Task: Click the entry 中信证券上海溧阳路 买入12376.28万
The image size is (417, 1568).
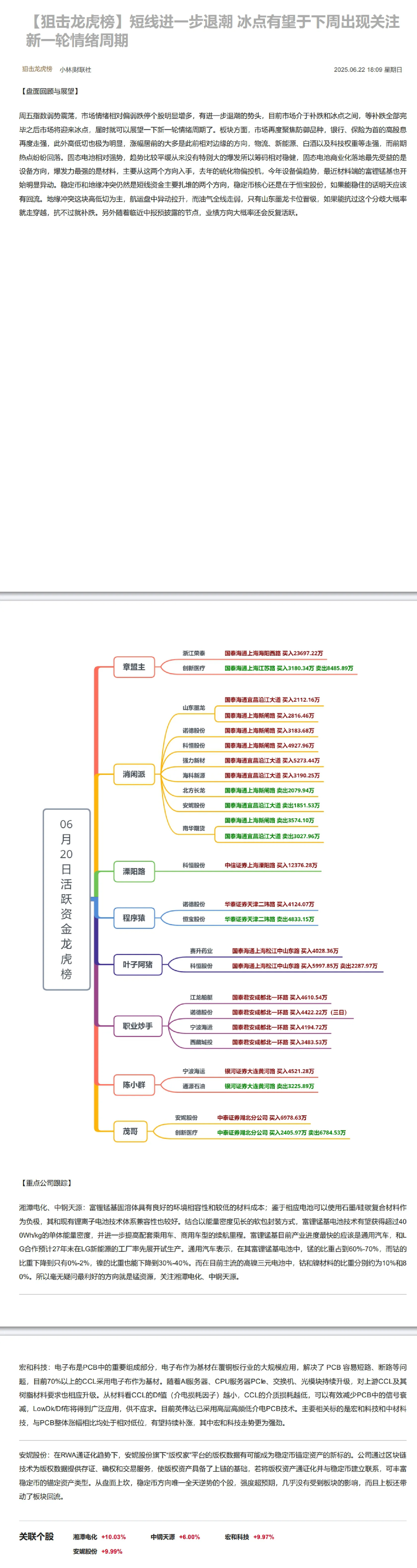Action: (x=271, y=865)
